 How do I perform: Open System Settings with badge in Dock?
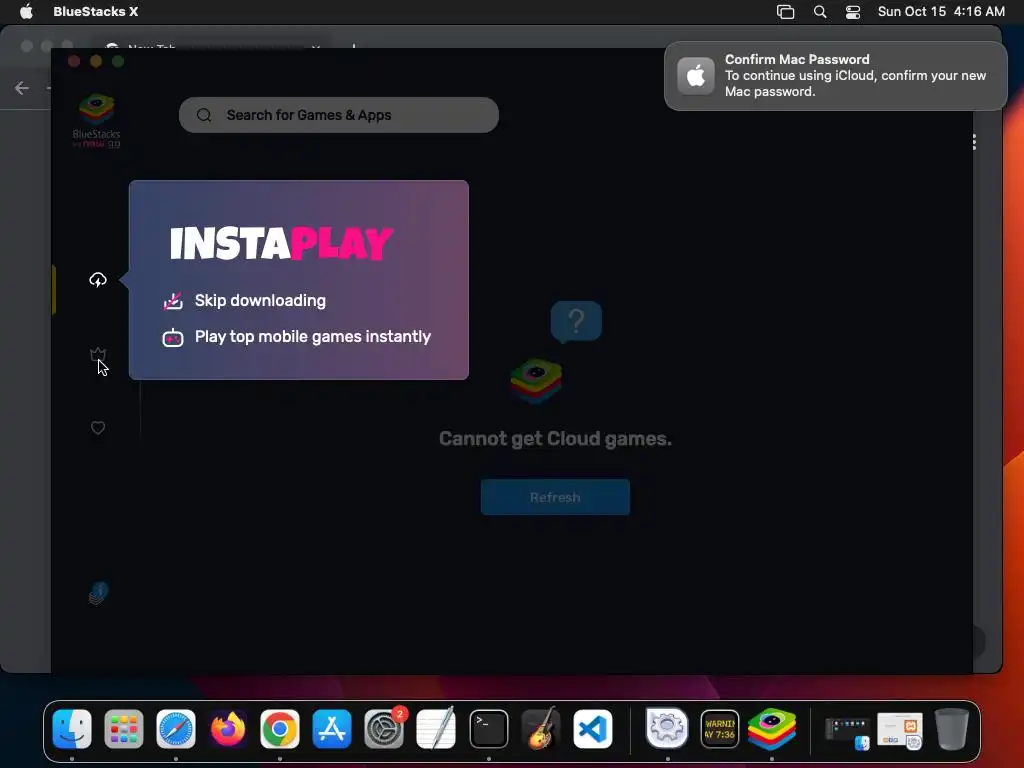coord(384,729)
